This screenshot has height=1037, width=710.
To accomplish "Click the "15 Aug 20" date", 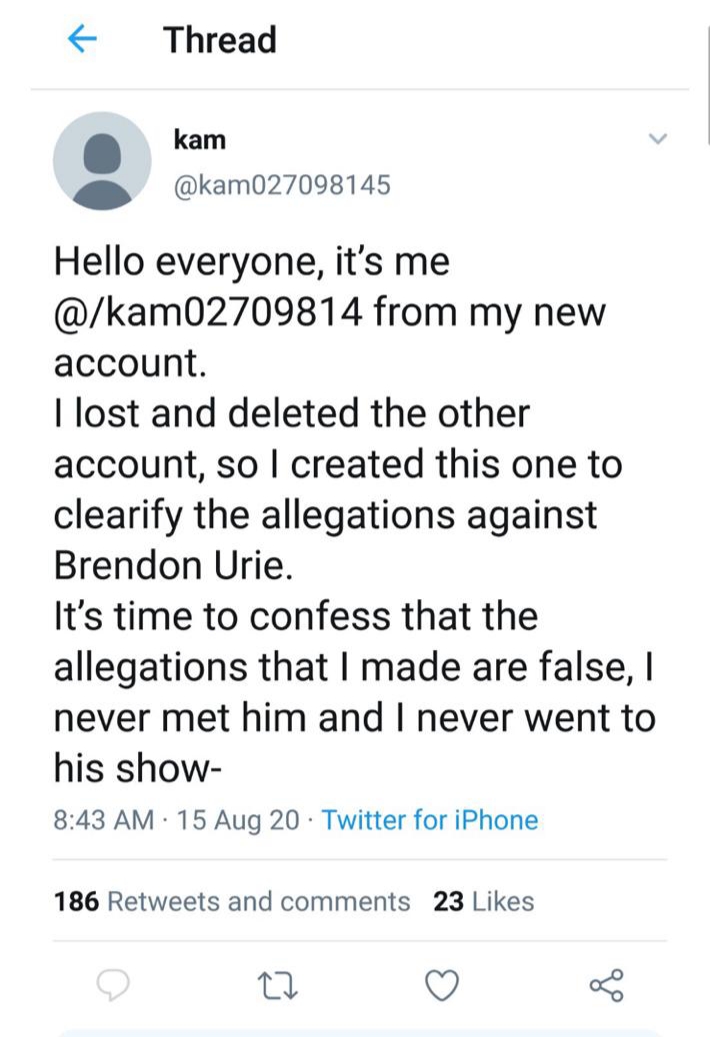I will [238, 821].
